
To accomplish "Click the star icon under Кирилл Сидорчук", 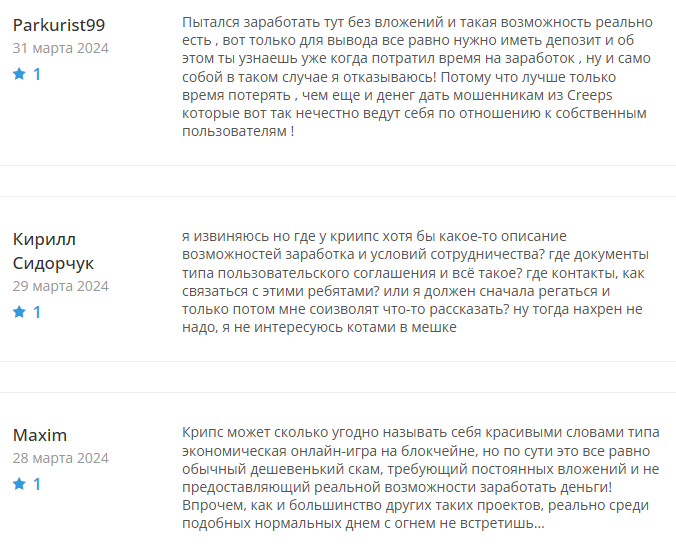I will [19, 312].
